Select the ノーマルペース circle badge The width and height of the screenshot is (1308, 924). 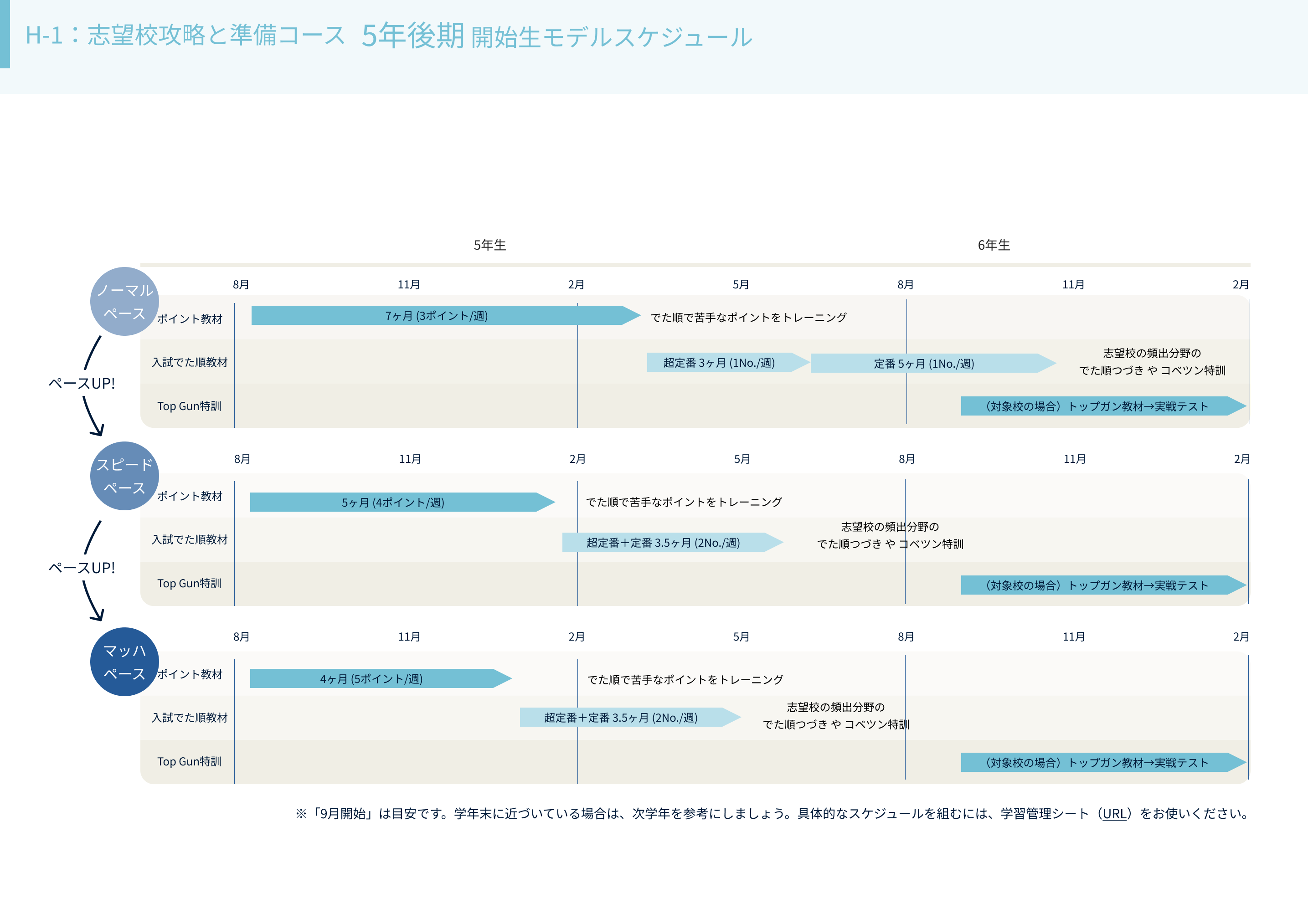click(124, 302)
